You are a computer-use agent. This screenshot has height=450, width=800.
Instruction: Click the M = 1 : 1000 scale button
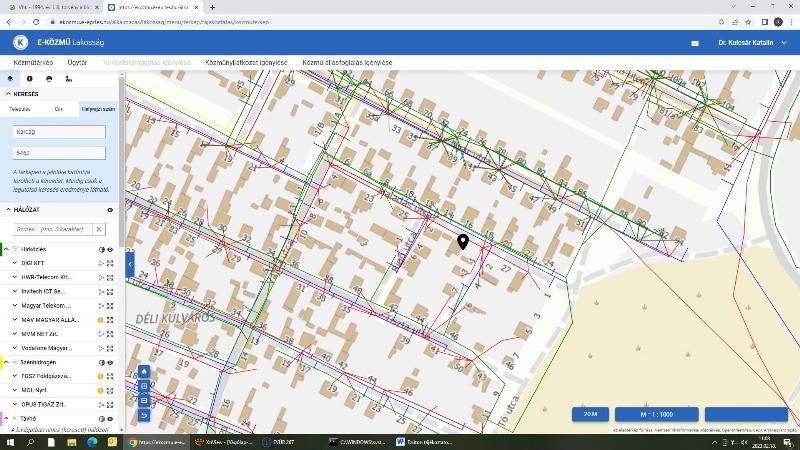[657, 414]
